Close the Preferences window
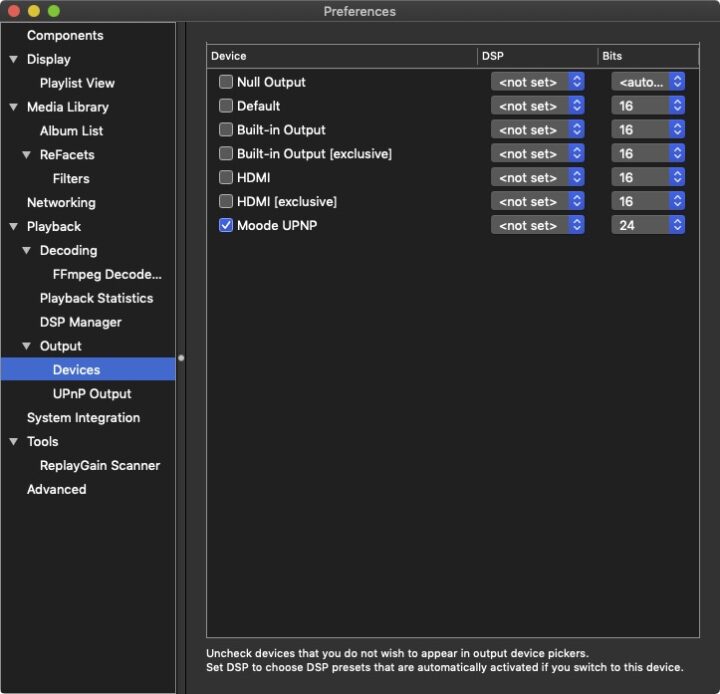 (x=14, y=11)
